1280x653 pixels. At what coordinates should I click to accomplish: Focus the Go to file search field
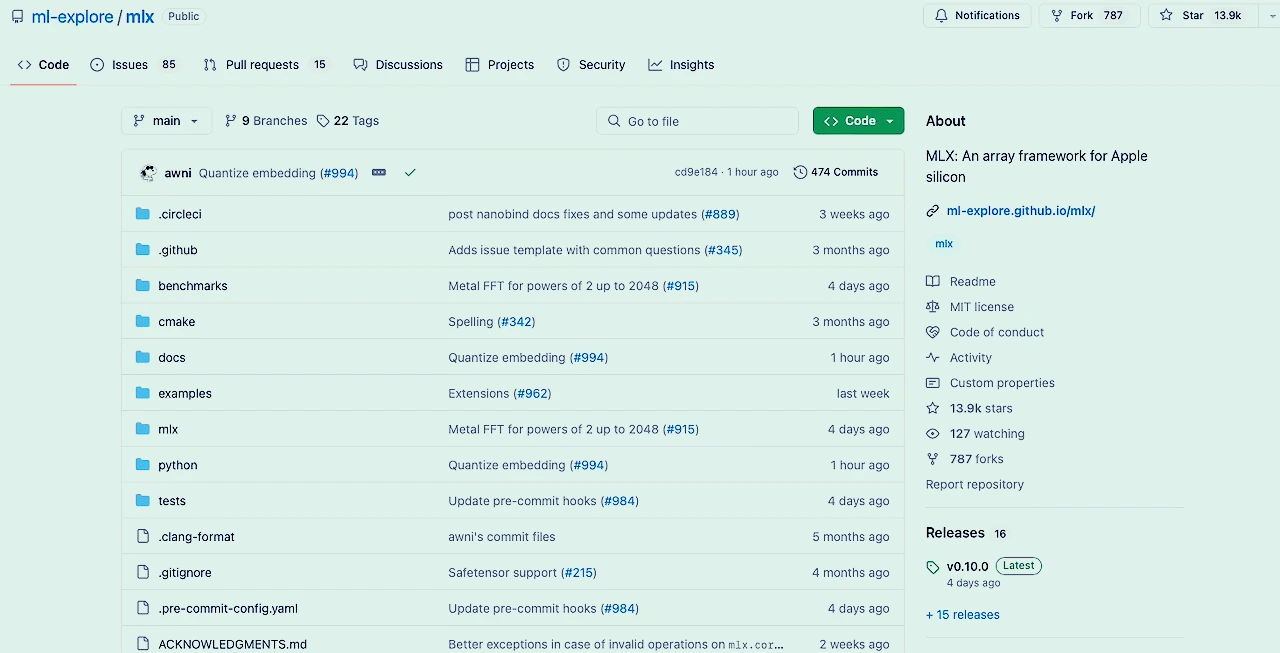[x=698, y=121]
